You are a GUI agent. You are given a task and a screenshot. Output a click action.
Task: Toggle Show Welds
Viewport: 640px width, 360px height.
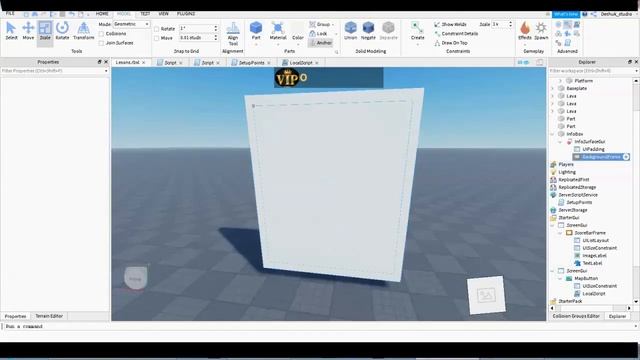pos(450,24)
